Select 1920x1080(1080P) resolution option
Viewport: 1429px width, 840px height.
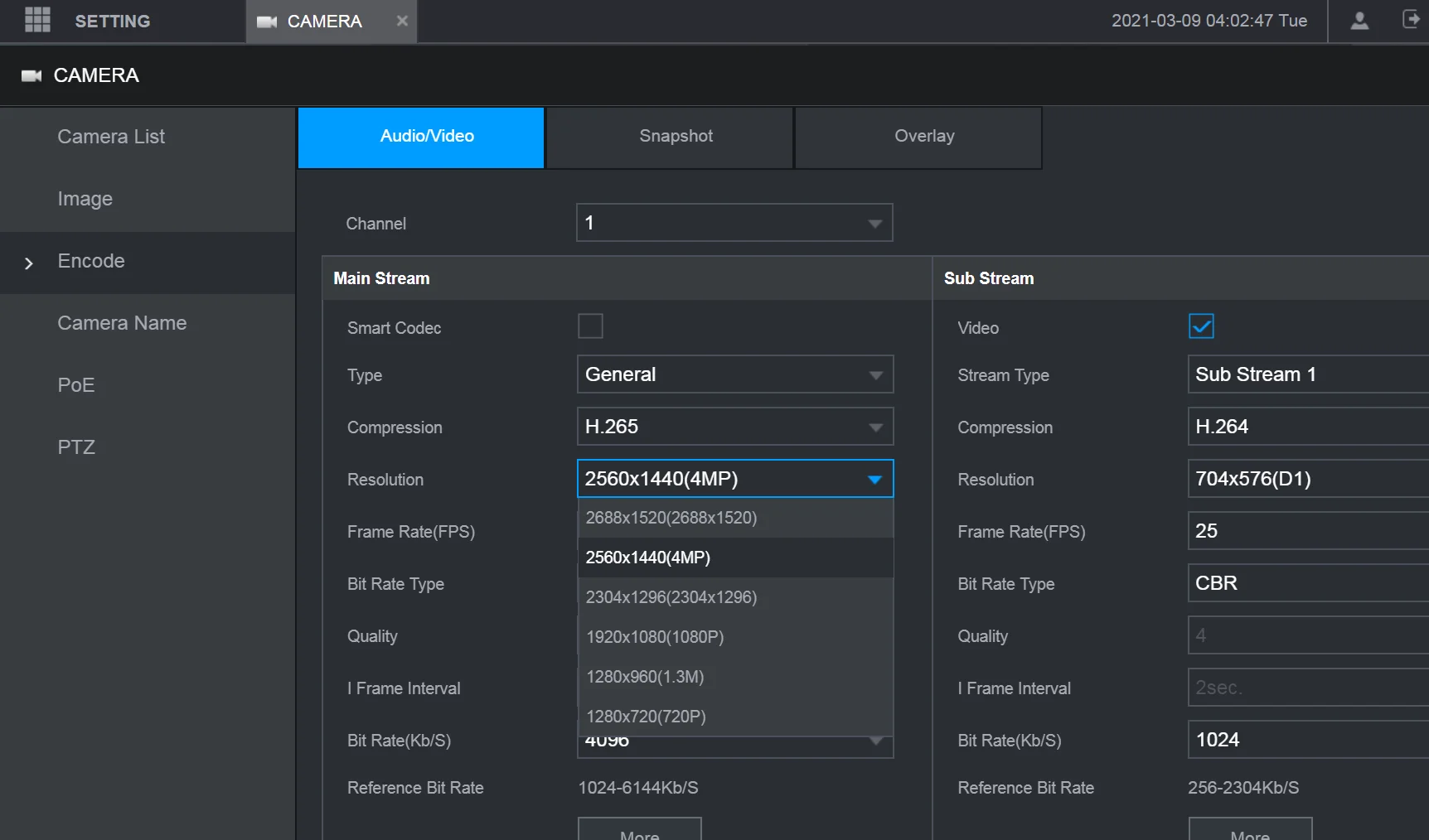(655, 637)
